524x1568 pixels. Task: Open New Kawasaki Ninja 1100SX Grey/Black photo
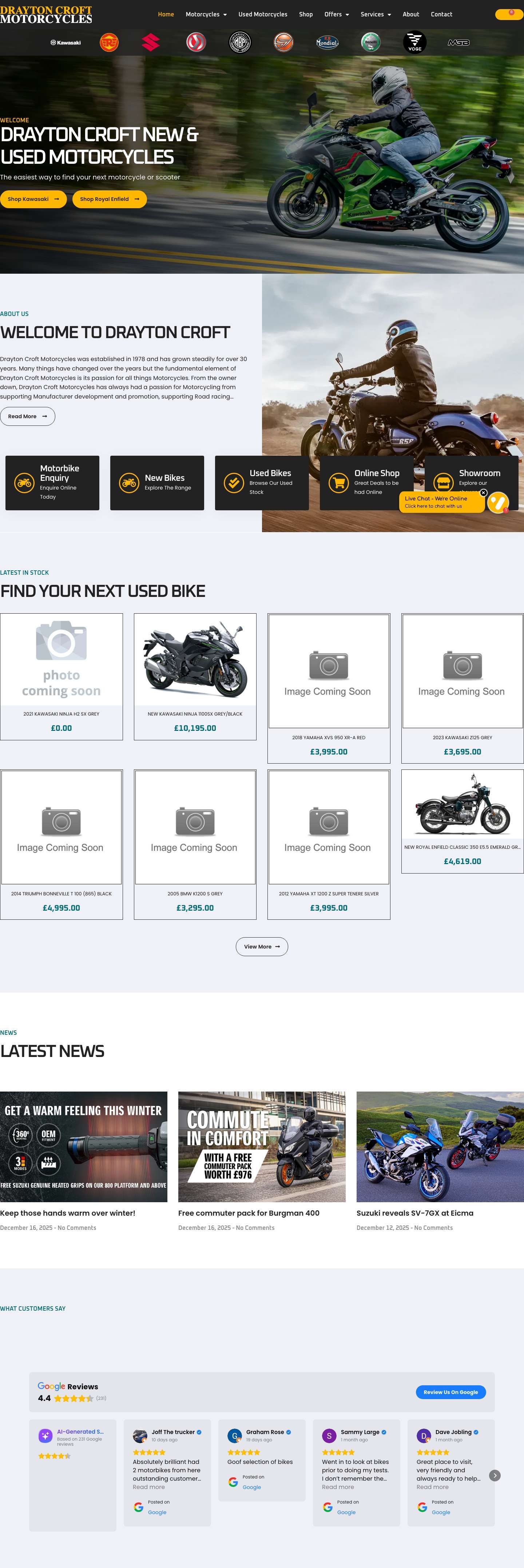click(195, 660)
